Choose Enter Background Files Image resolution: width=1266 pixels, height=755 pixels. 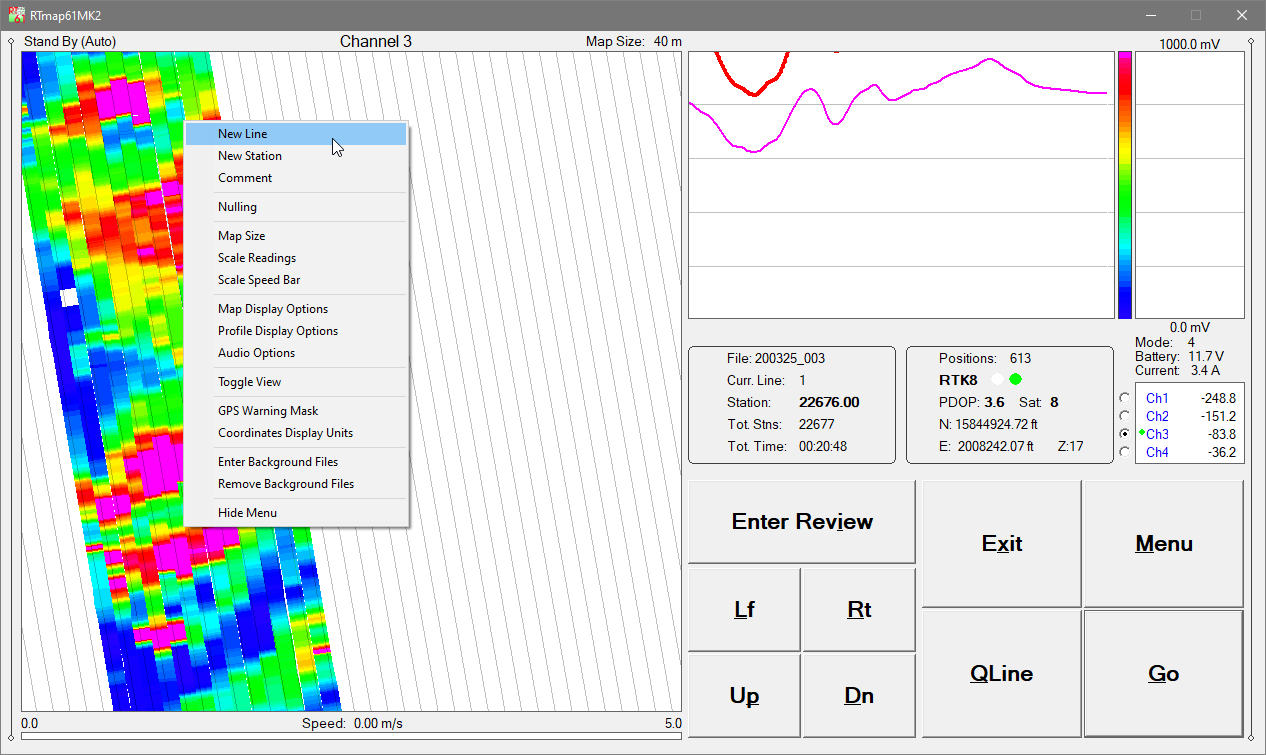[296, 462]
